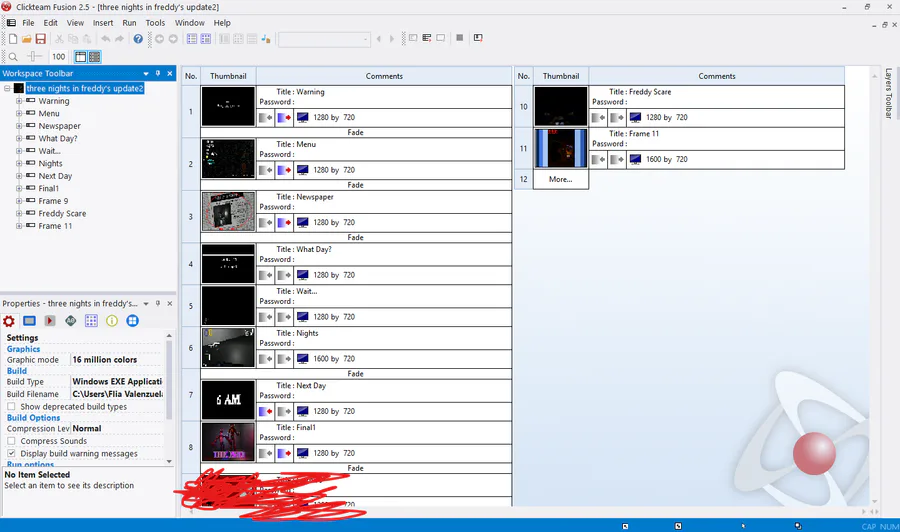The height and width of the screenshot is (532, 900).
Task: Select What Day? in workspace tree
Action: [57, 138]
